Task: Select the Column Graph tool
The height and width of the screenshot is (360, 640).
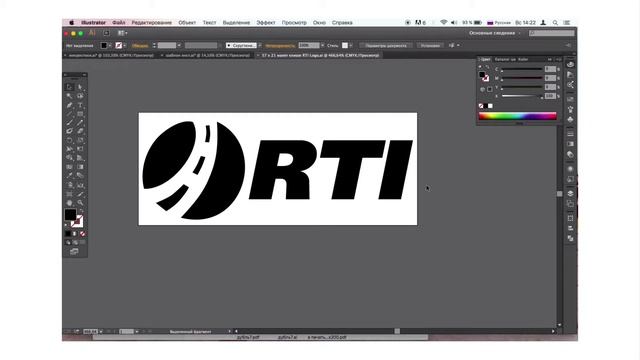Action: (x=80, y=185)
